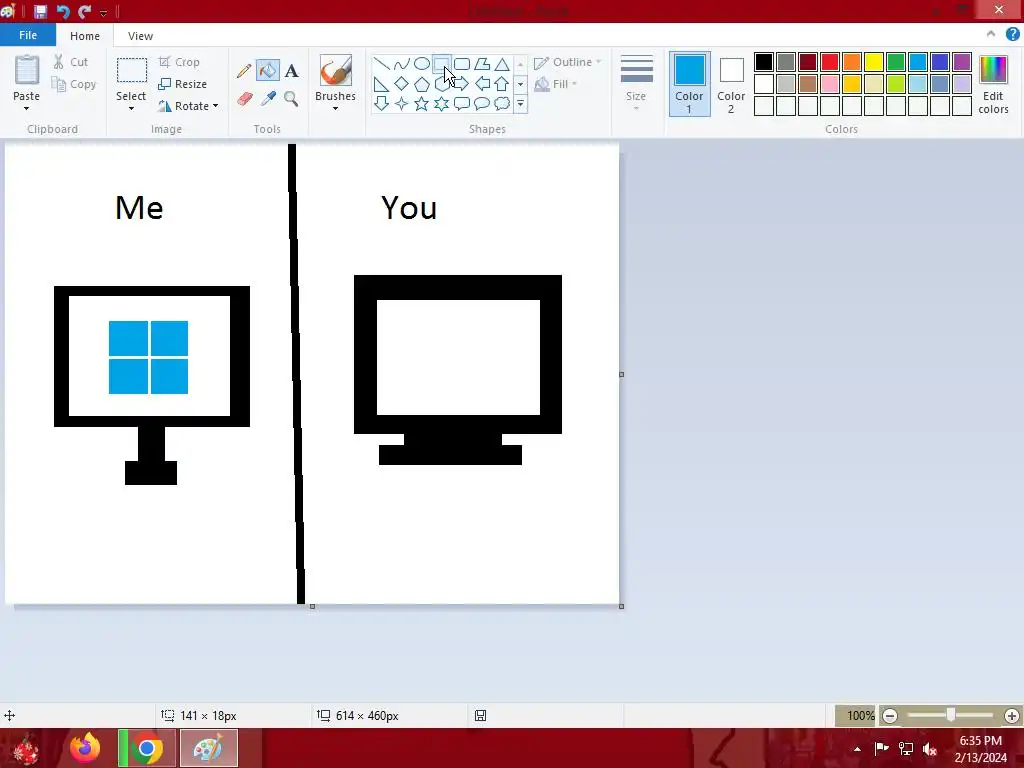Choose the Oval shape
This screenshot has height=768, width=1024.
click(x=422, y=64)
